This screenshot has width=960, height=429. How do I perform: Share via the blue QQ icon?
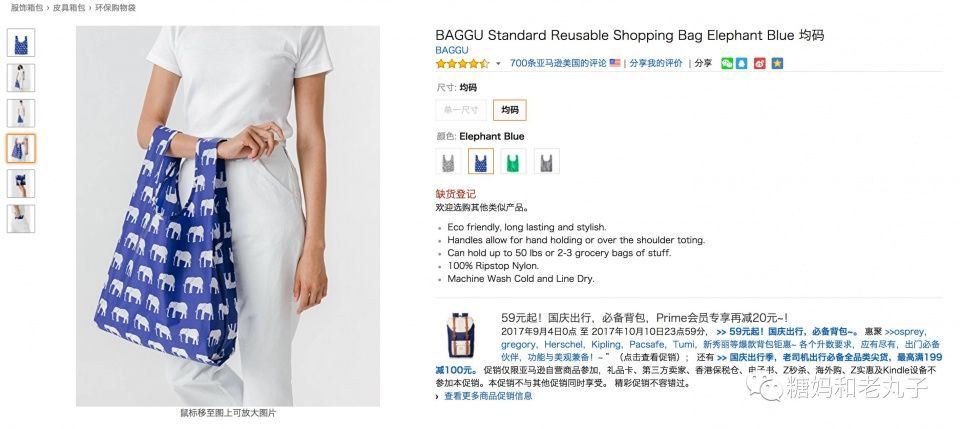pos(741,63)
